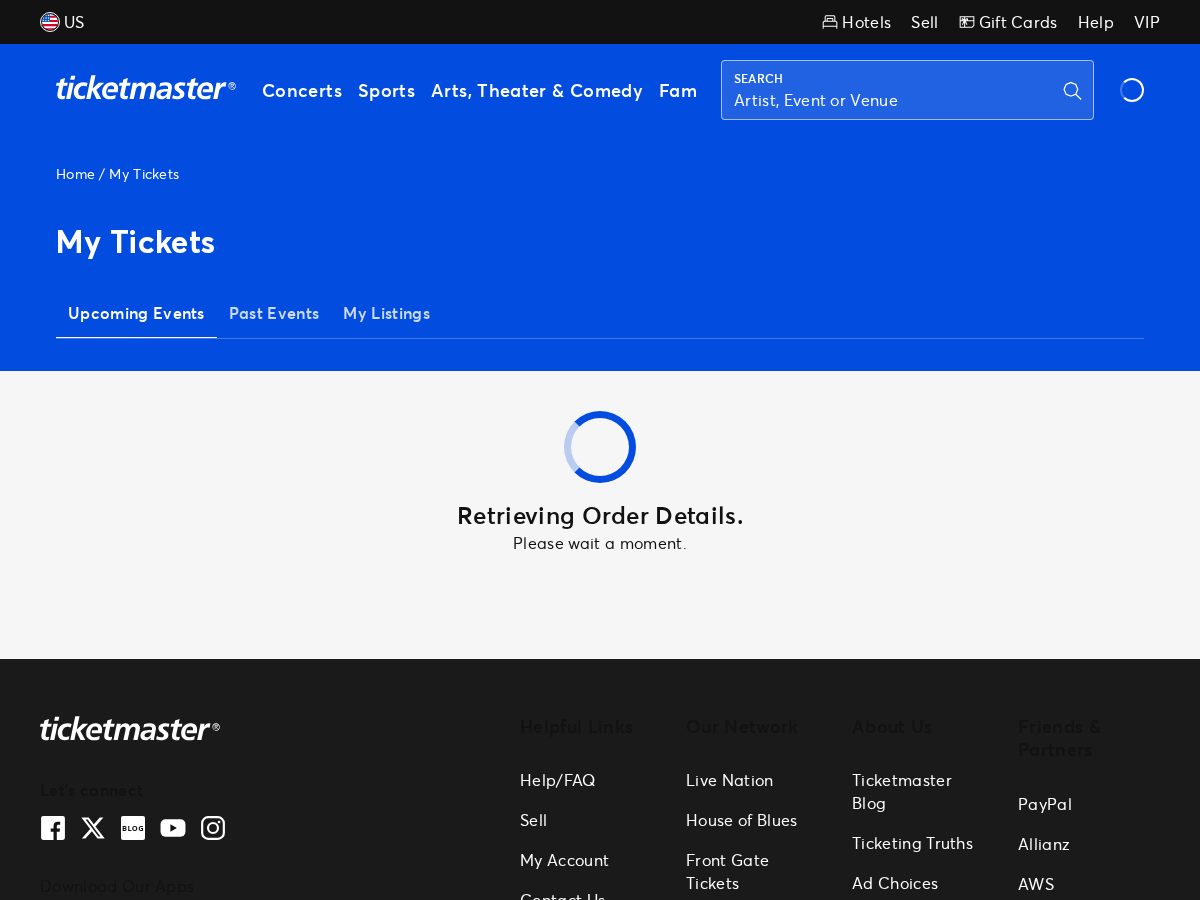The width and height of the screenshot is (1200, 900).
Task: Open the Sports menu
Action: 386,91
